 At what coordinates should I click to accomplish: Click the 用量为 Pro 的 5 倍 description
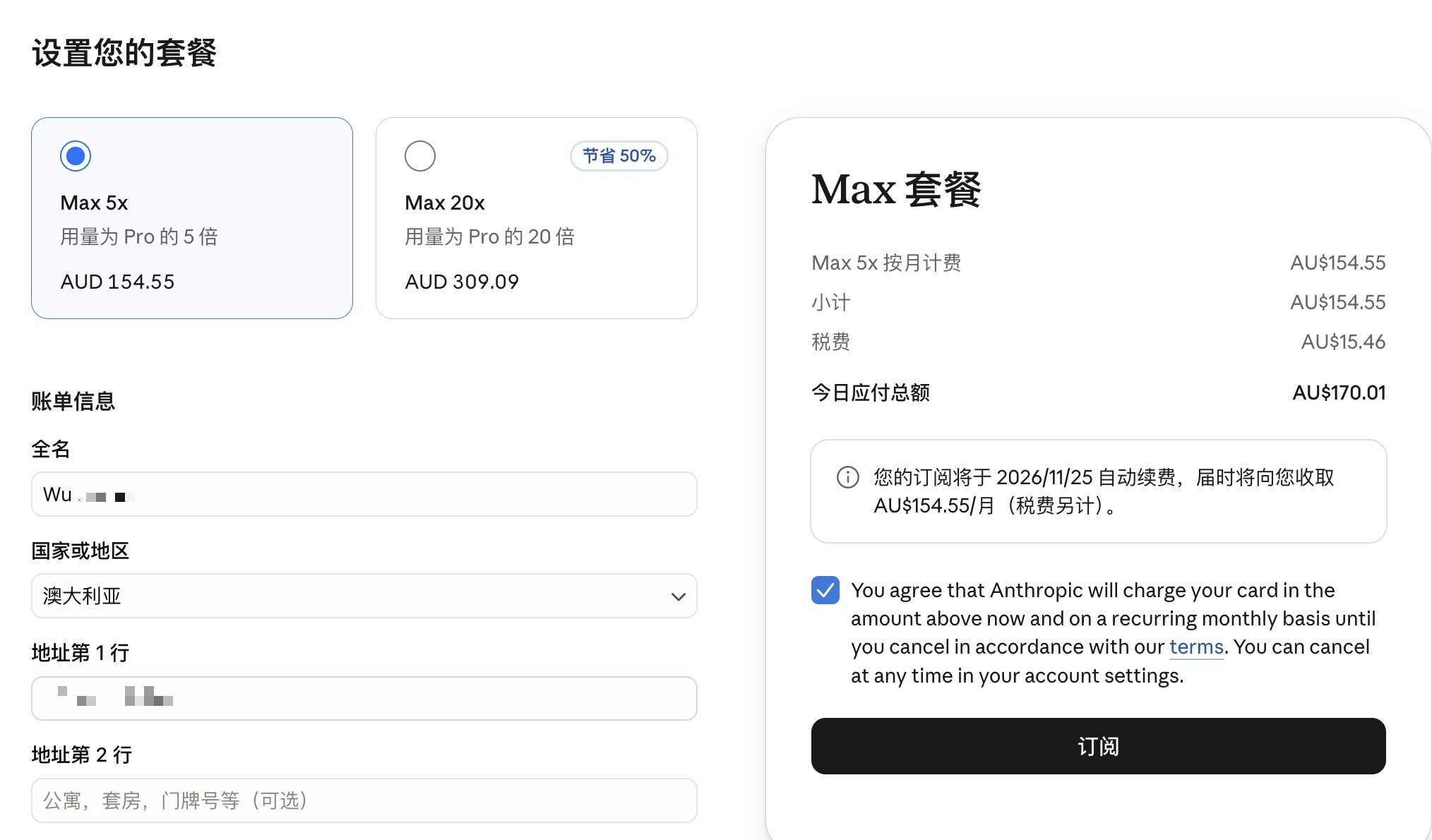(x=139, y=236)
